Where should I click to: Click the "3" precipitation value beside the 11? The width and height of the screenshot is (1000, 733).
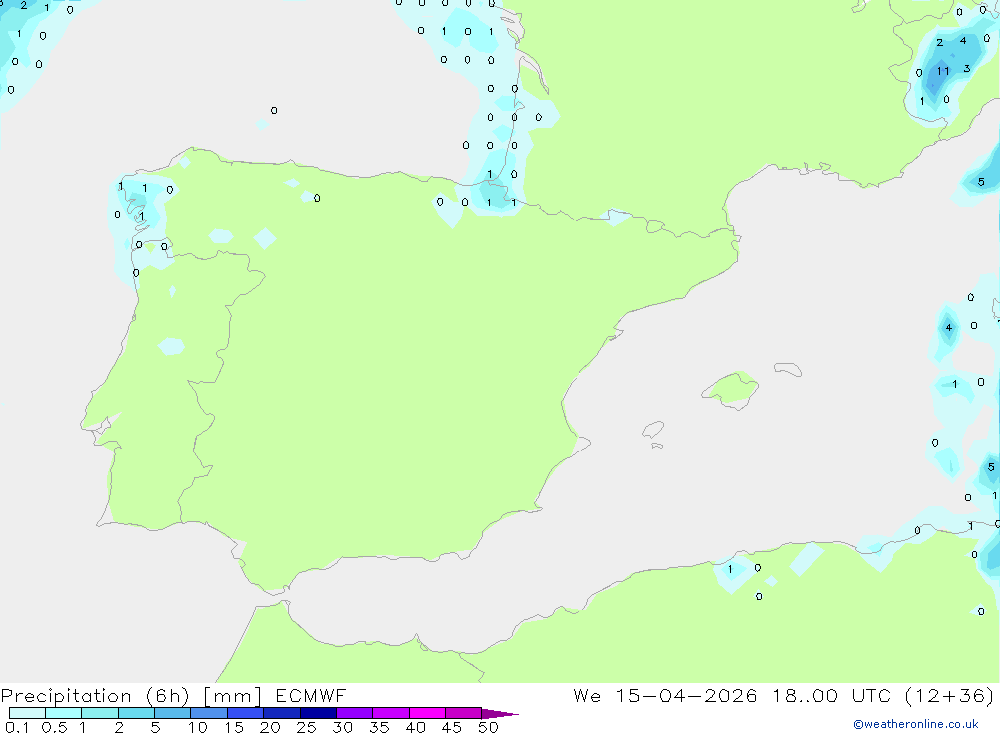tap(967, 68)
